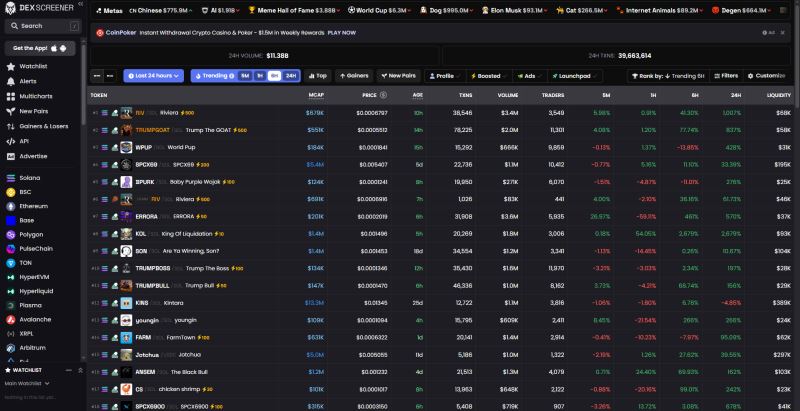Screen dimensions: 800x411
Task: Open the Customize button
Action: click(x=766, y=76)
